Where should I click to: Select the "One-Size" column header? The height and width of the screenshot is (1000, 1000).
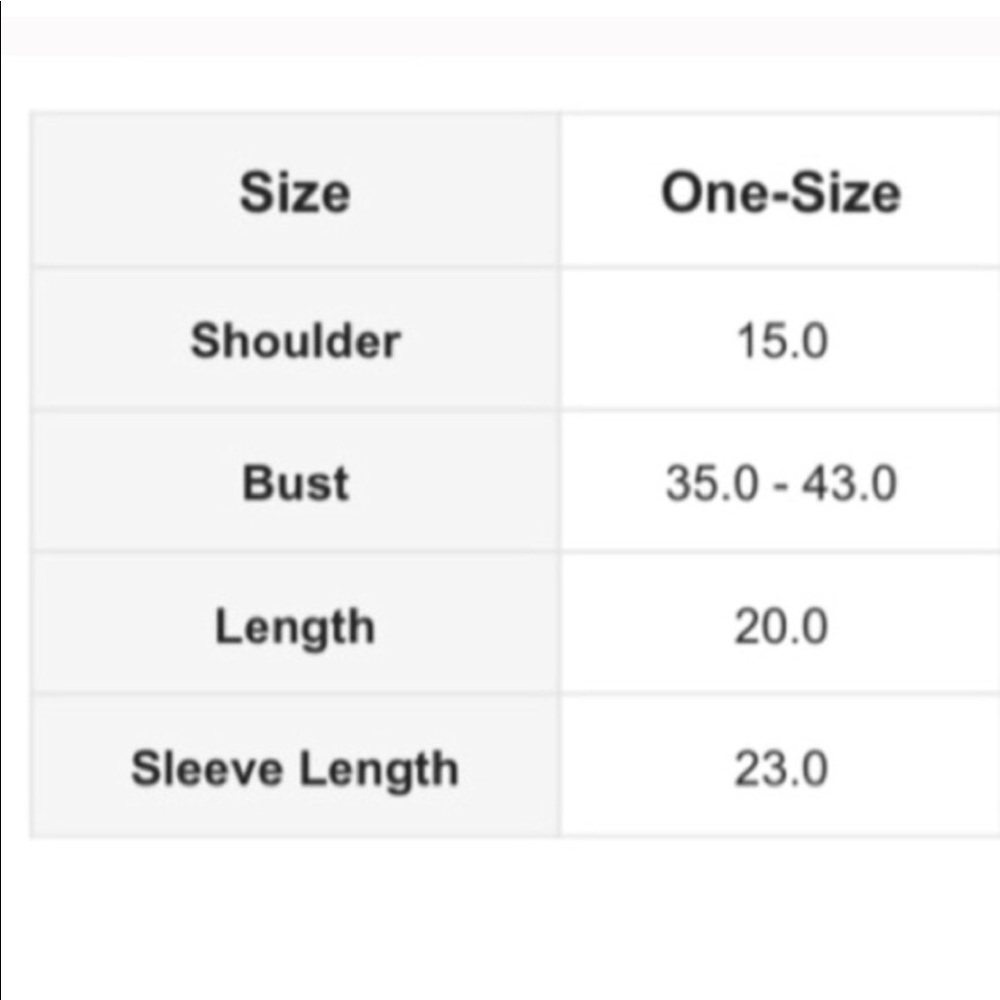click(x=780, y=192)
